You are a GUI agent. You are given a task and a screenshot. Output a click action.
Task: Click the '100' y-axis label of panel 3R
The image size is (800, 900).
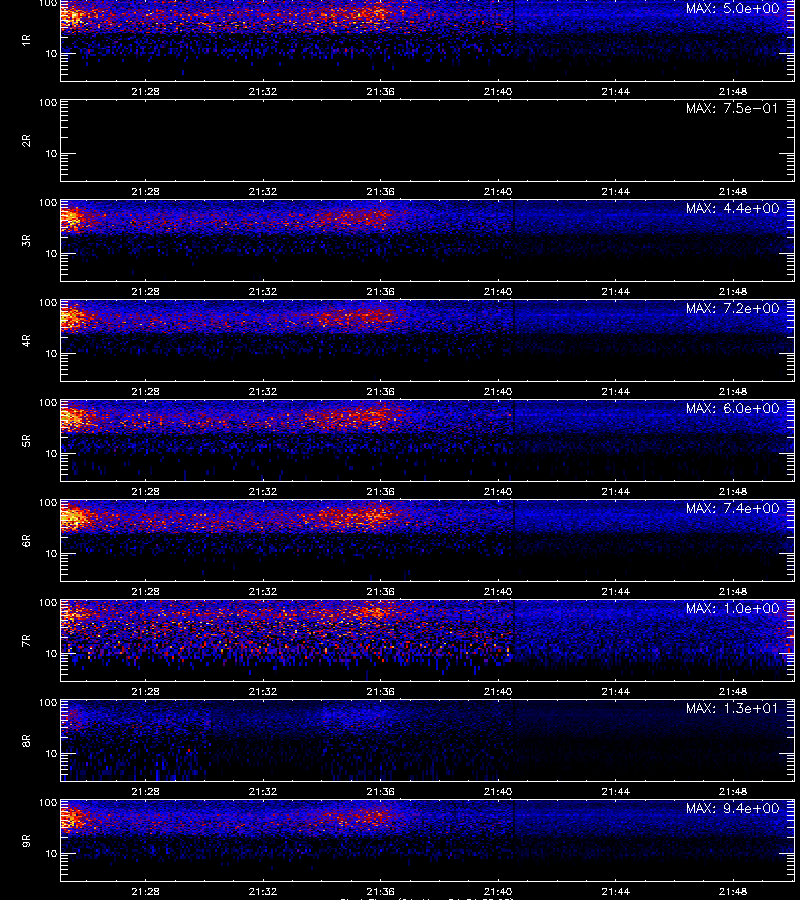click(48, 203)
